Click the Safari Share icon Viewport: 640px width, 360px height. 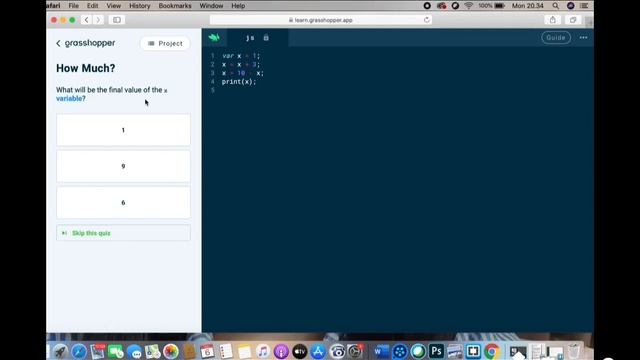coord(553,20)
